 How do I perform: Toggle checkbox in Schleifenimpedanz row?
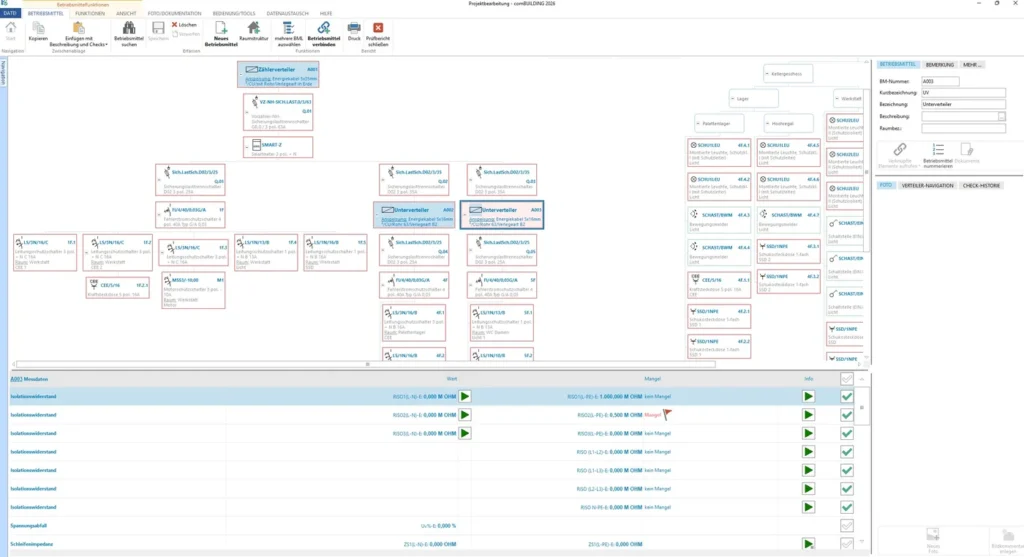(x=847, y=544)
